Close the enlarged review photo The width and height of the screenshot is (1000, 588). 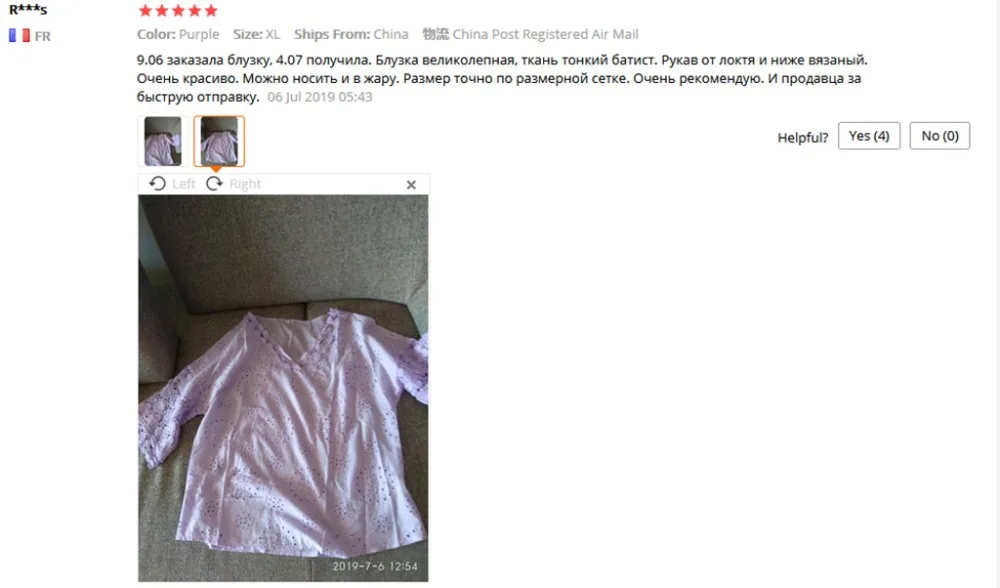[x=411, y=185]
